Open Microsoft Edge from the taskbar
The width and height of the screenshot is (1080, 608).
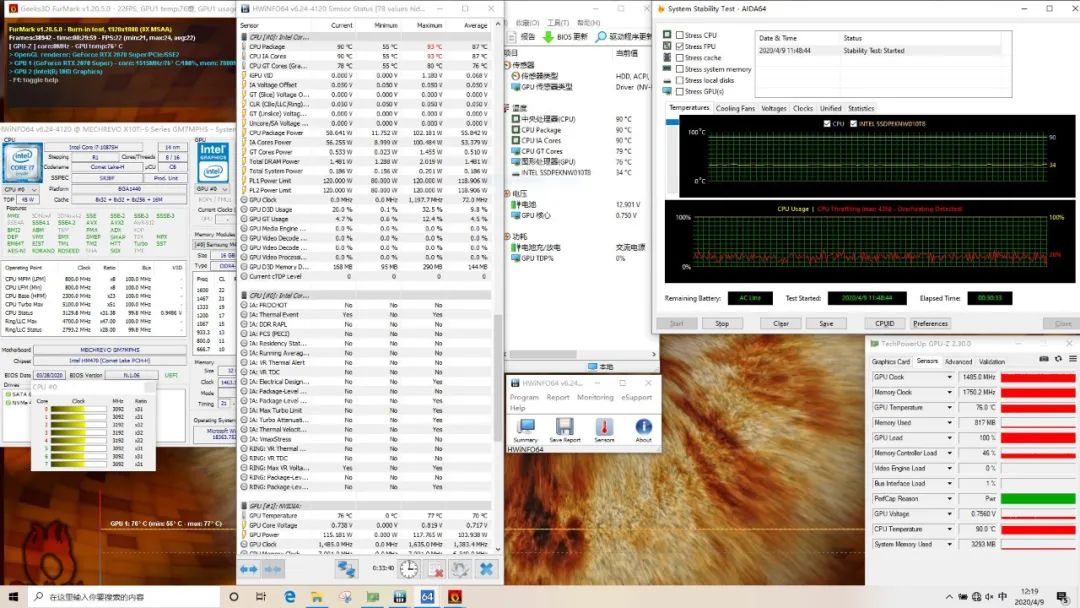(x=289, y=596)
